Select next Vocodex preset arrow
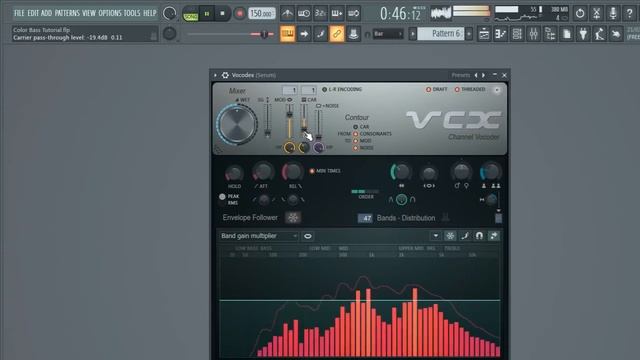This screenshot has width=640, height=360. point(484,75)
